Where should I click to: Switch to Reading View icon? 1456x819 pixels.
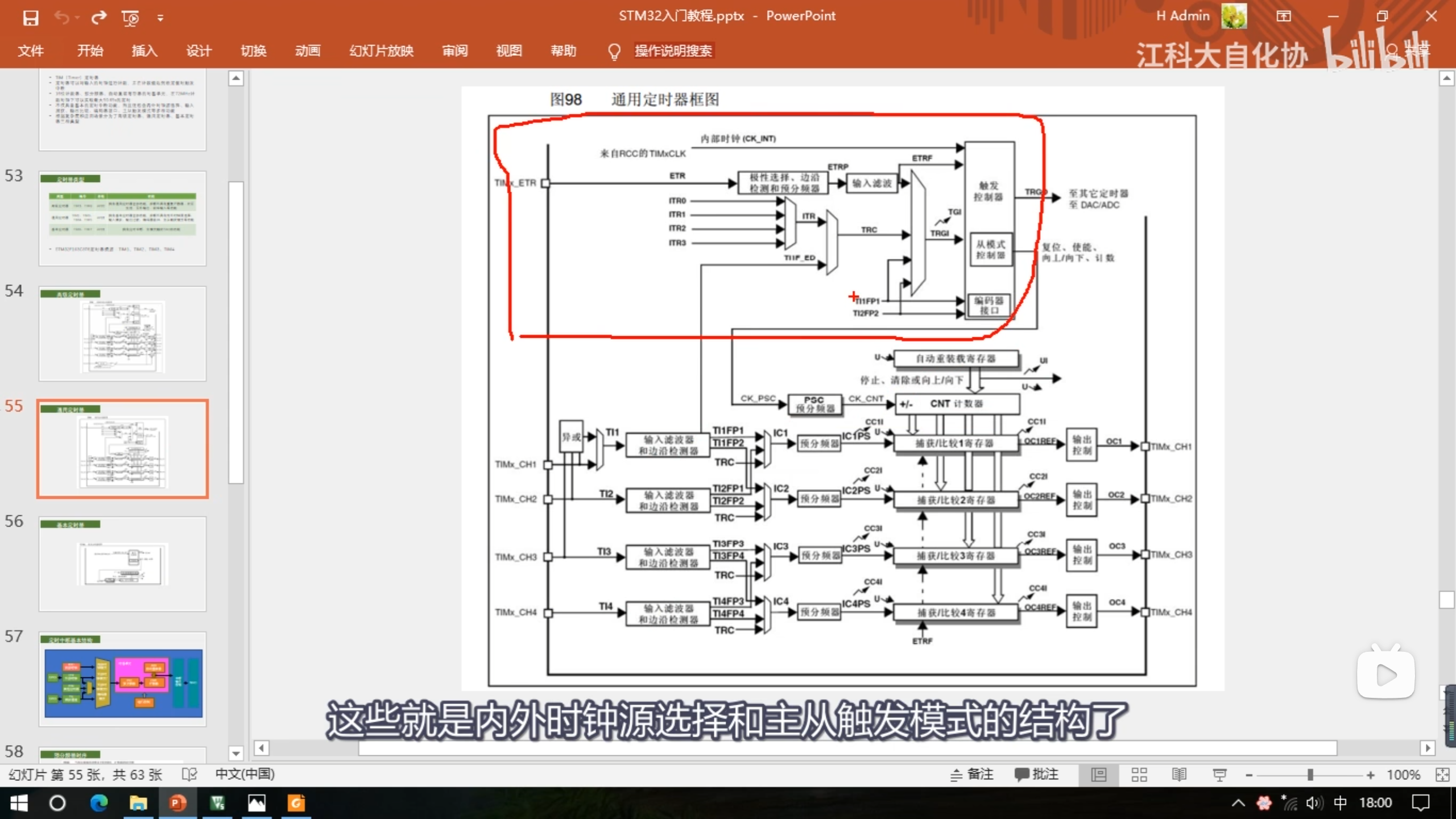pyautogui.click(x=1179, y=774)
